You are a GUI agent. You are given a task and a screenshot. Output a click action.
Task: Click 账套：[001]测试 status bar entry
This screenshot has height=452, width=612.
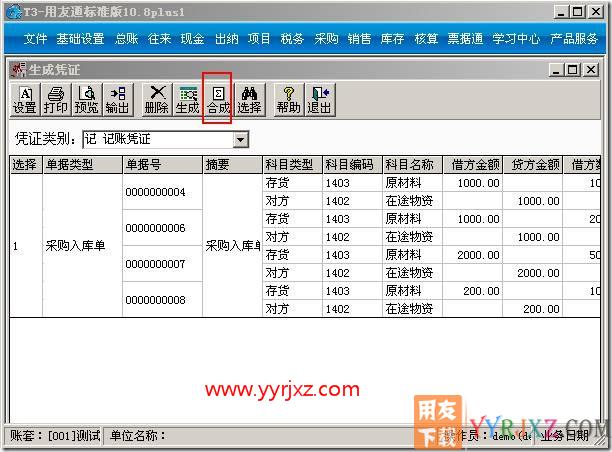(x=55, y=436)
